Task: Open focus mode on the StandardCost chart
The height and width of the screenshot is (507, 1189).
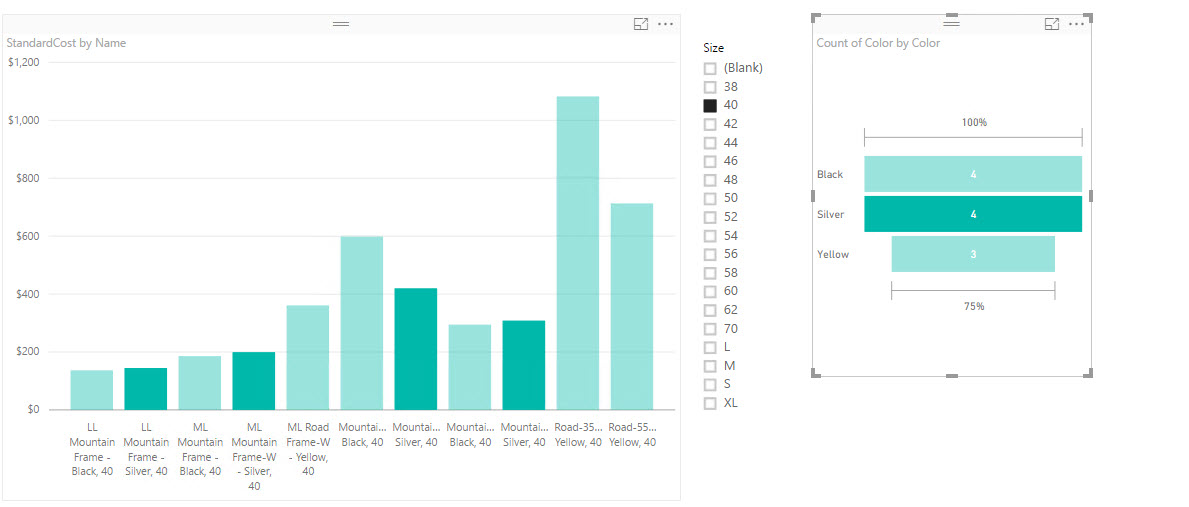Action: coord(641,24)
